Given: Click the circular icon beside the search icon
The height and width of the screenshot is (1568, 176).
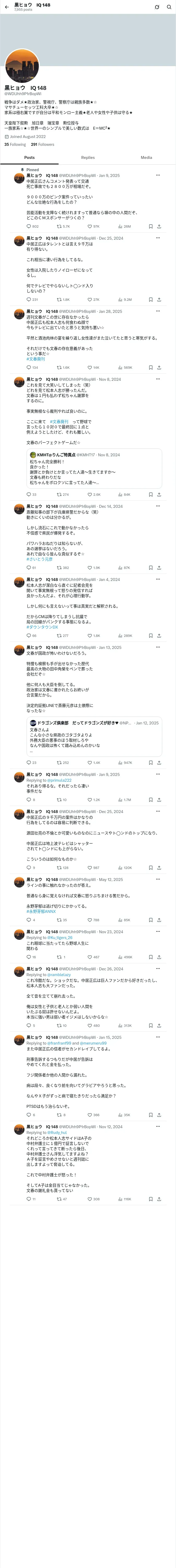Looking at the screenshot, I should click(157, 7).
